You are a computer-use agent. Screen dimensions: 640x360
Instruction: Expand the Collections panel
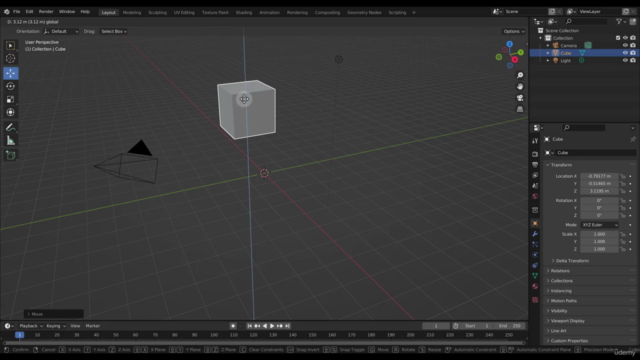click(x=562, y=281)
